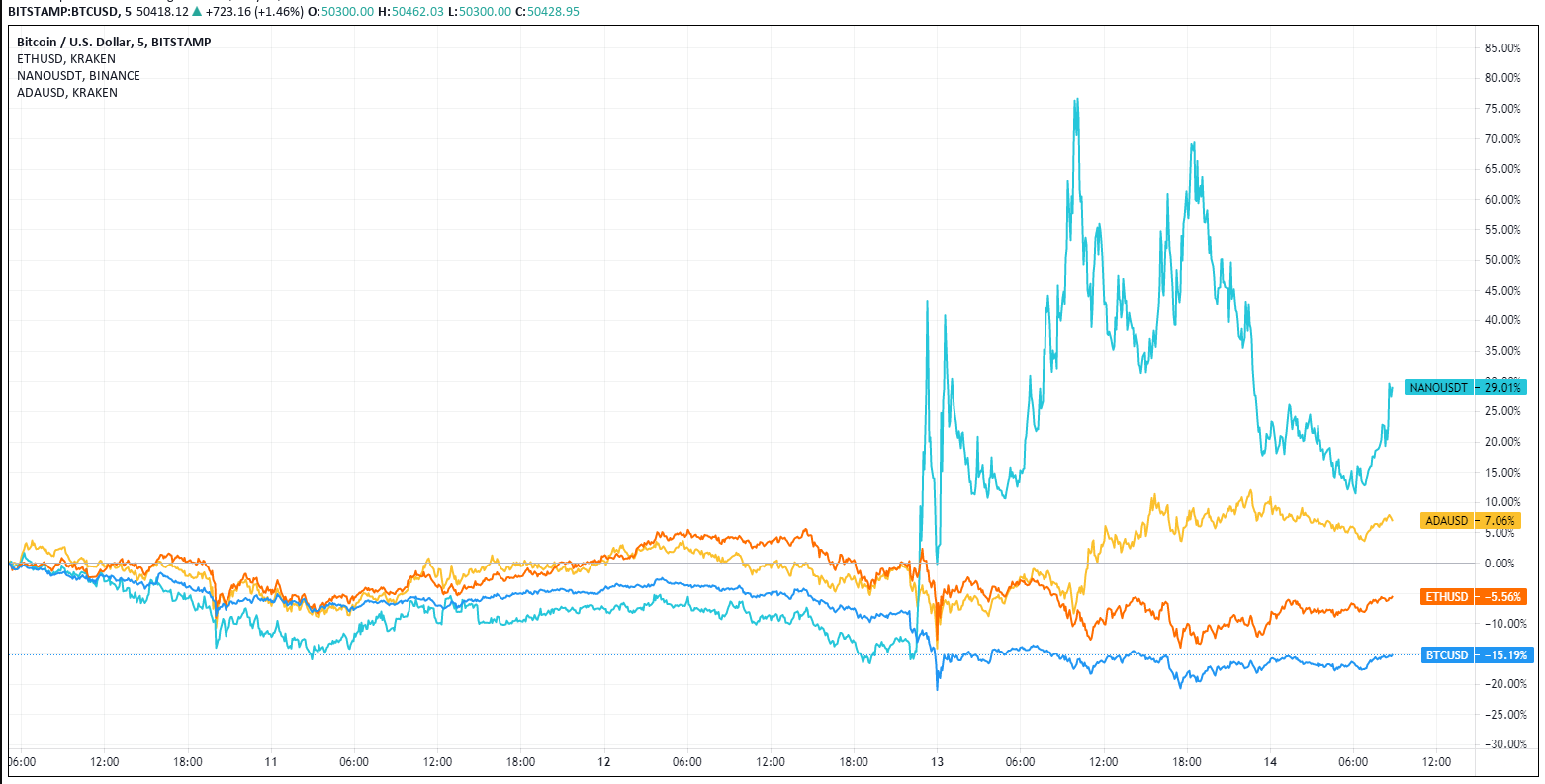This screenshot has height=784, width=1545.
Task: Click the BITSTAMP:BTCUSD symbol in header
Action: tap(59, 11)
